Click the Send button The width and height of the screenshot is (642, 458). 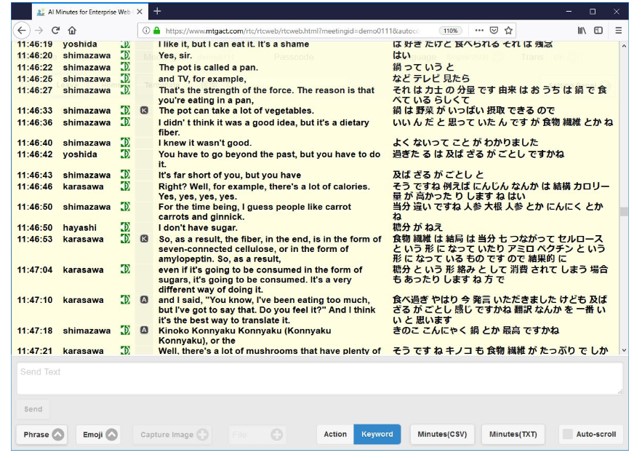coord(33,409)
